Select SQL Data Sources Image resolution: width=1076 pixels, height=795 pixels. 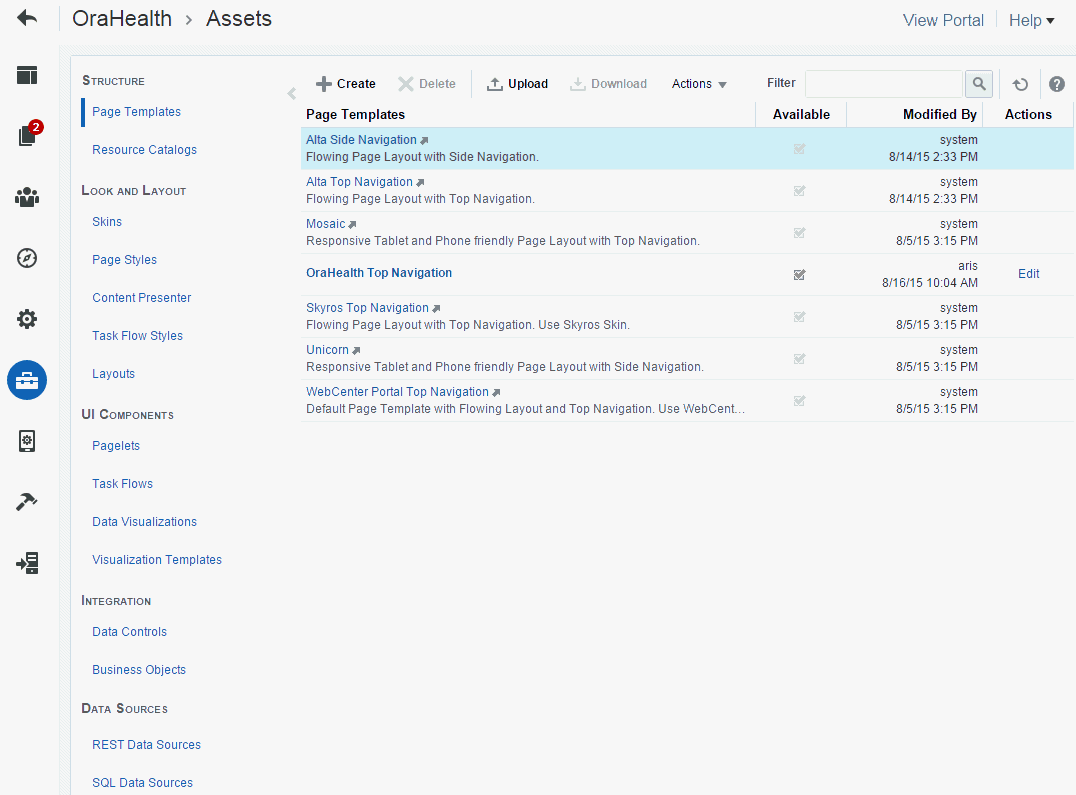coord(142,783)
